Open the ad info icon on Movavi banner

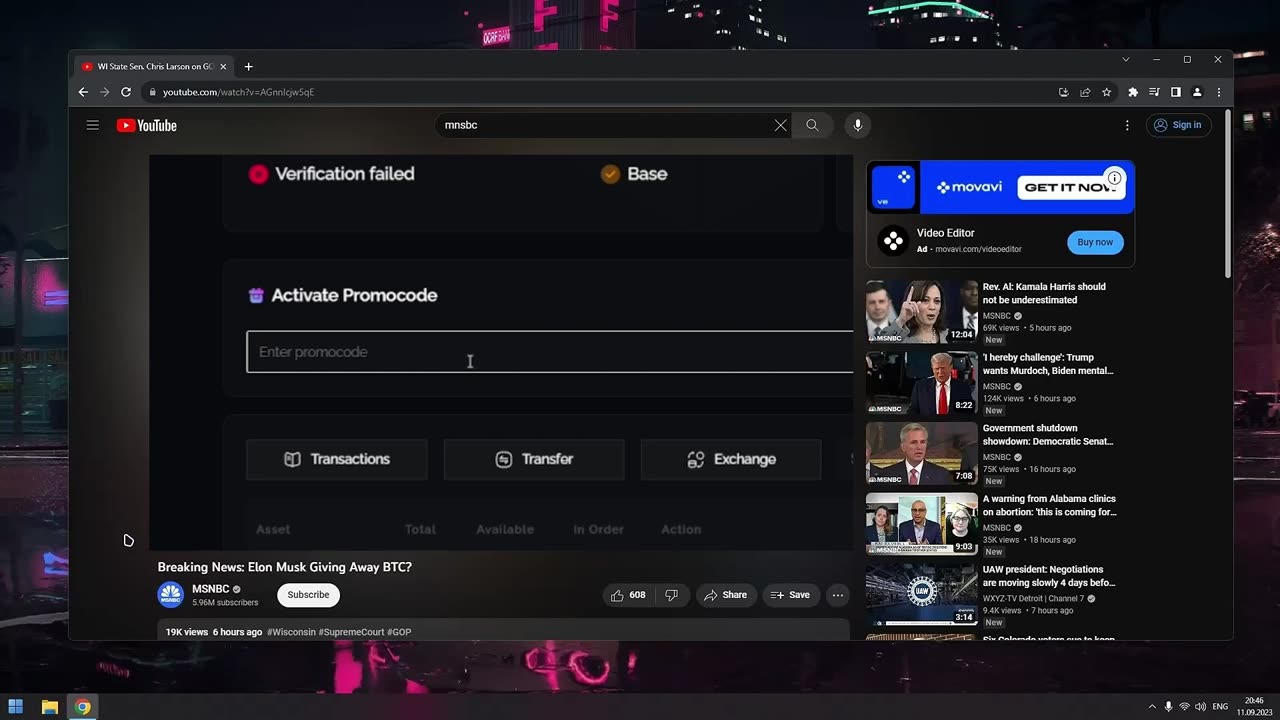point(1114,179)
